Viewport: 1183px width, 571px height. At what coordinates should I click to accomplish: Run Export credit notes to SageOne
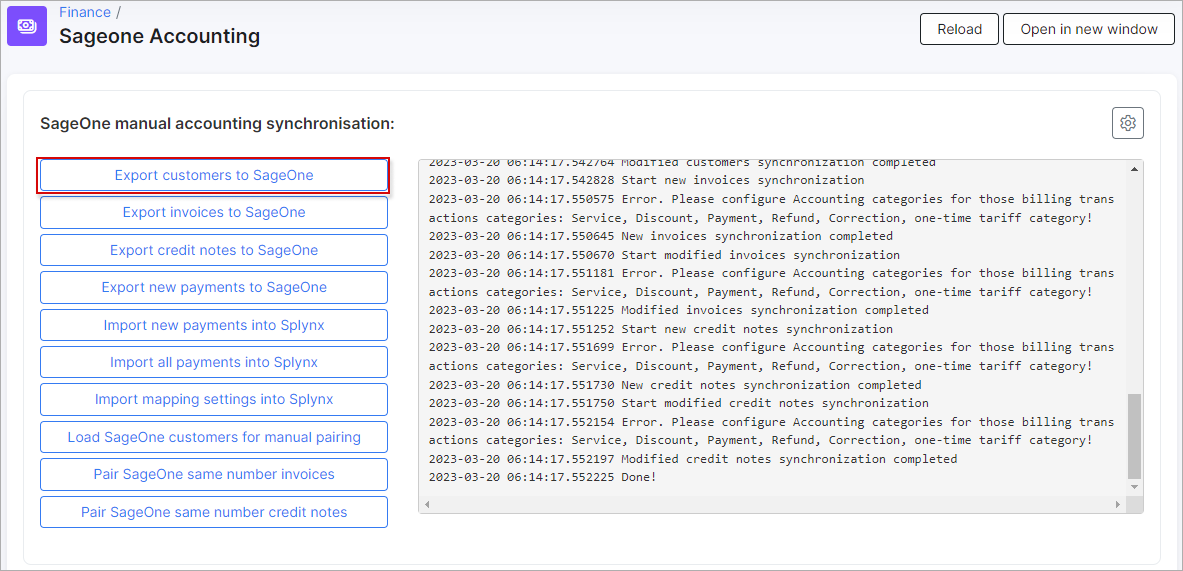pyautogui.click(x=214, y=250)
